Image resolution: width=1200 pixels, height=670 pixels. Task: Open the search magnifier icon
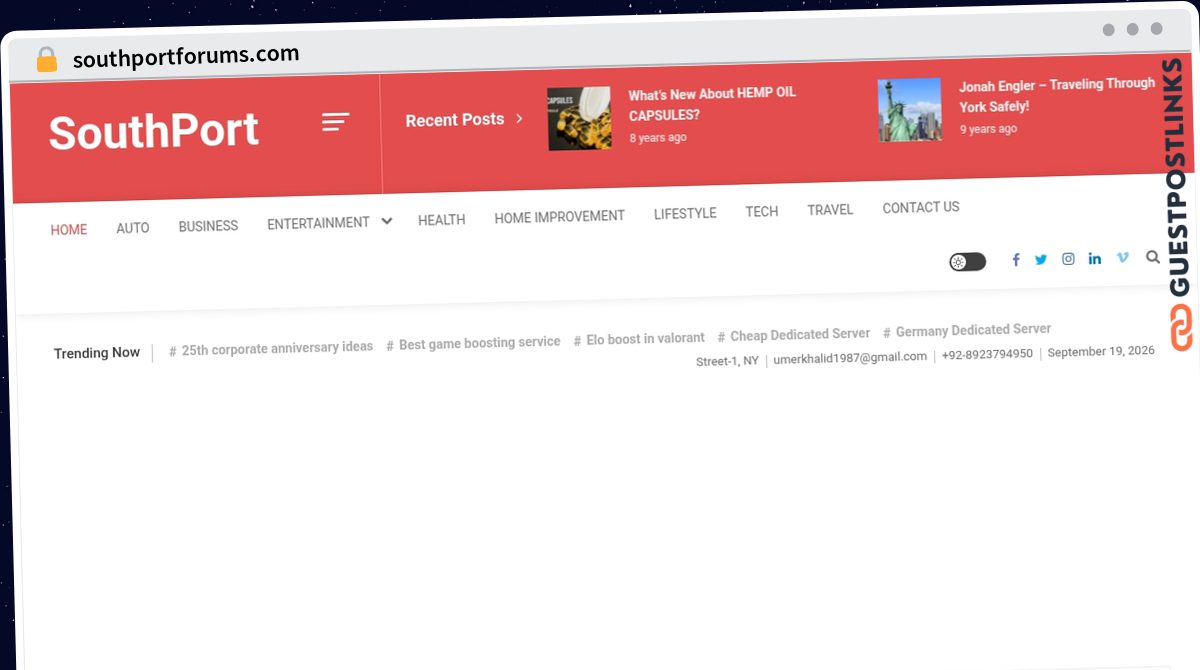click(1153, 257)
